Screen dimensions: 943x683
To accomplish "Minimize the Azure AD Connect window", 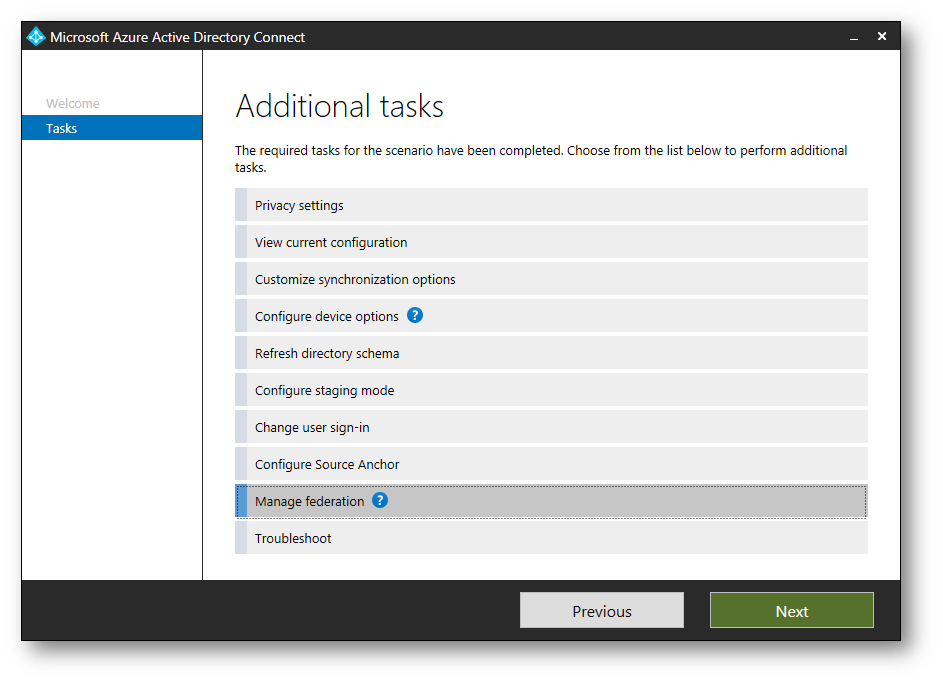I will point(854,37).
